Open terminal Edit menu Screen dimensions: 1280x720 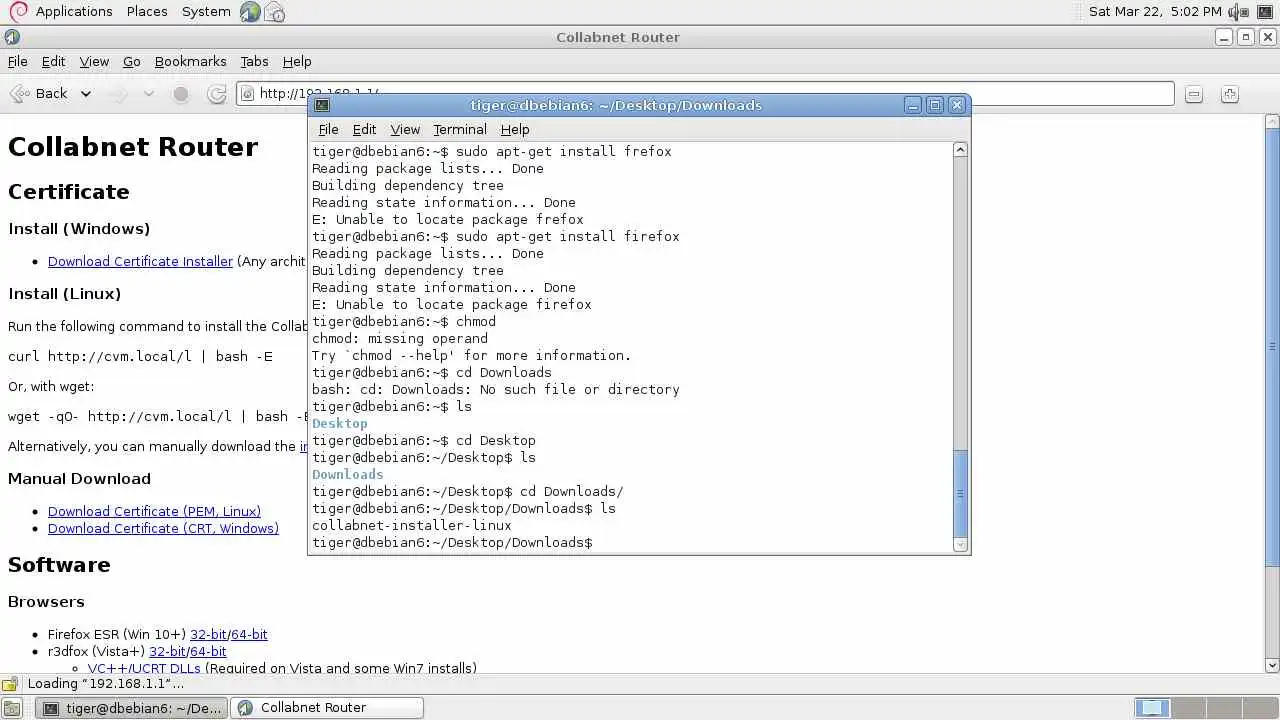pos(364,129)
